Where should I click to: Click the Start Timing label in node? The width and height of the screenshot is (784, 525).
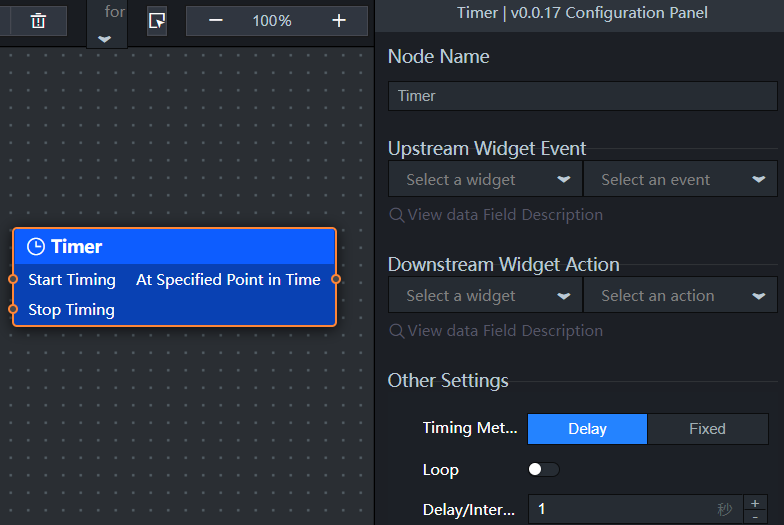tap(72, 280)
